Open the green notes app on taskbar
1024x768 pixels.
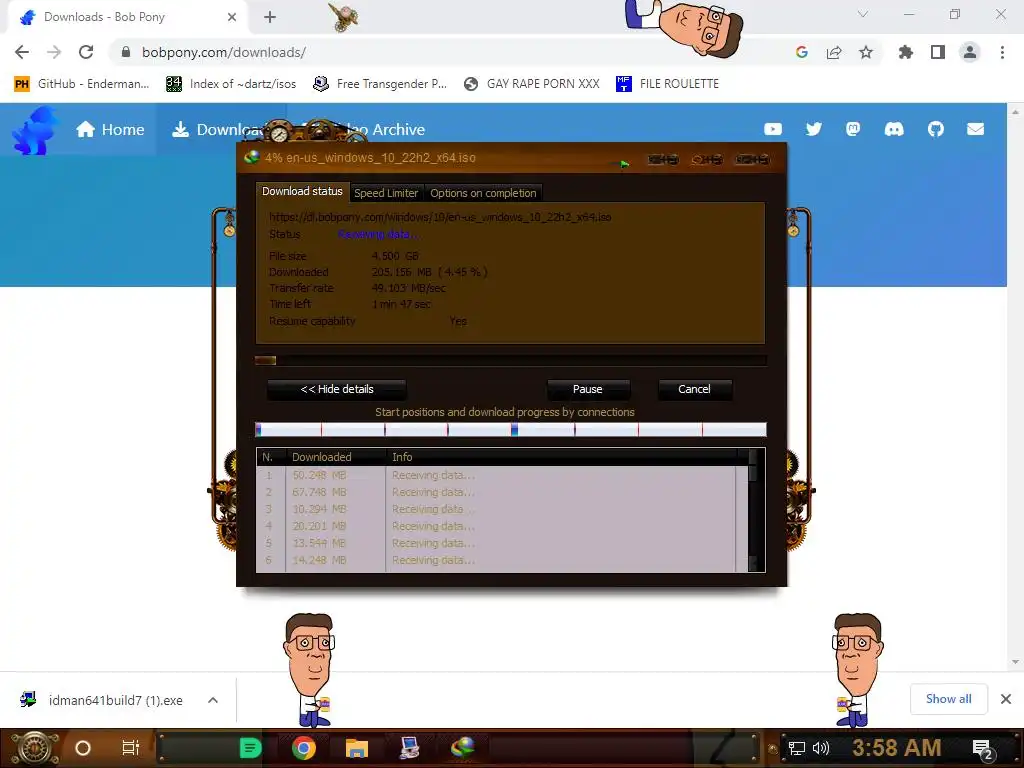coord(250,748)
